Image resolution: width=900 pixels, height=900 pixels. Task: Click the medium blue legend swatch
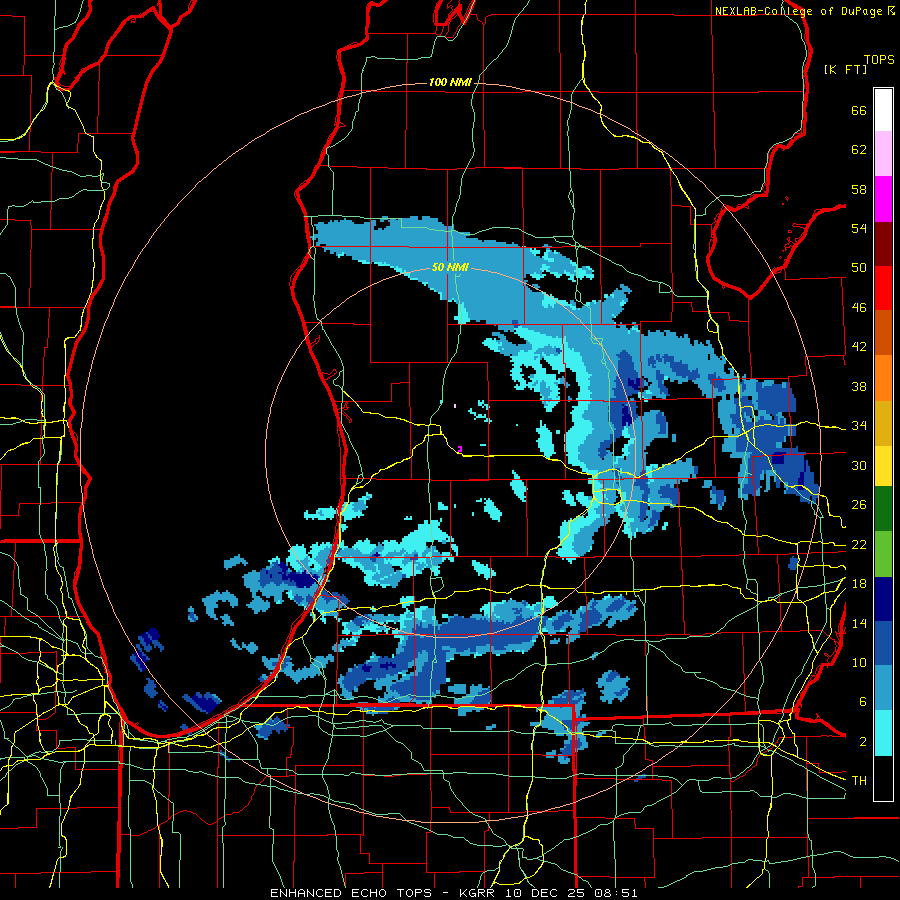click(883, 643)
